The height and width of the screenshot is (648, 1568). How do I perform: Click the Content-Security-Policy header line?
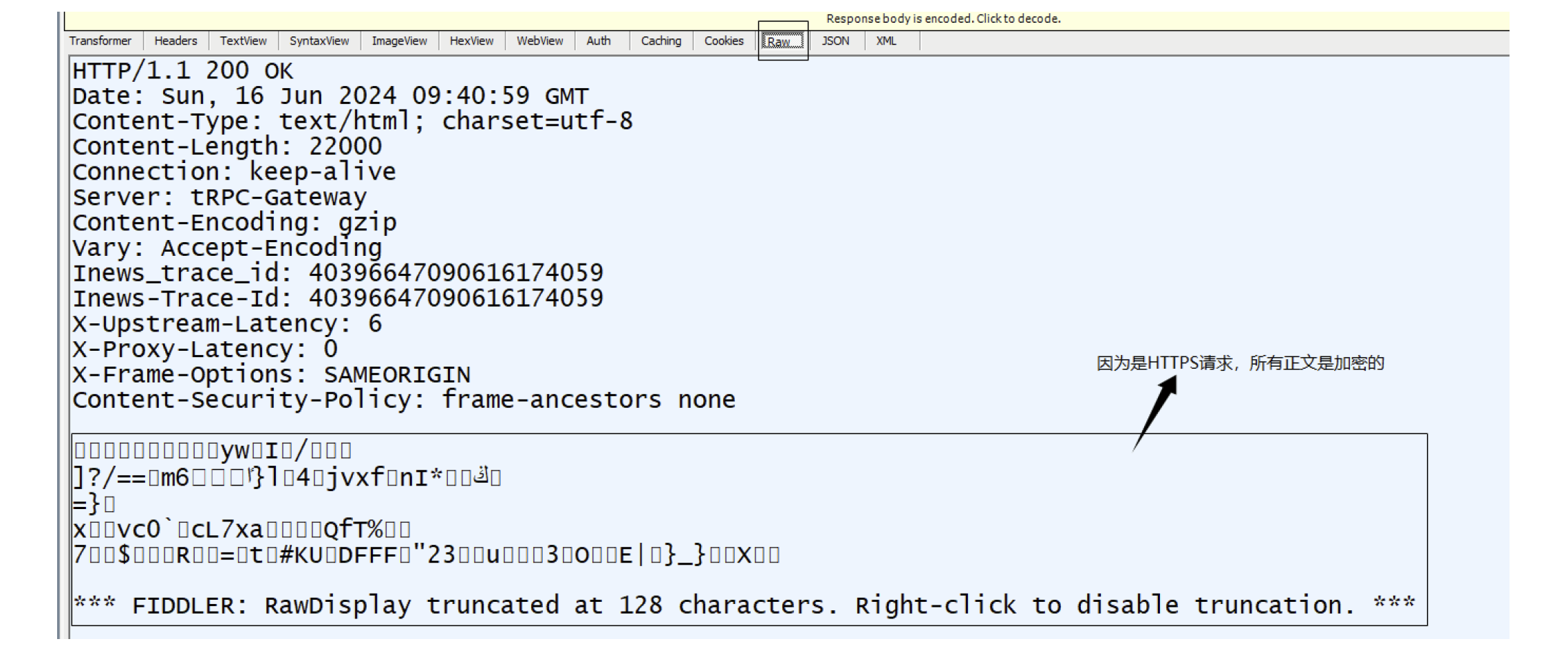(x=404, y=400)
